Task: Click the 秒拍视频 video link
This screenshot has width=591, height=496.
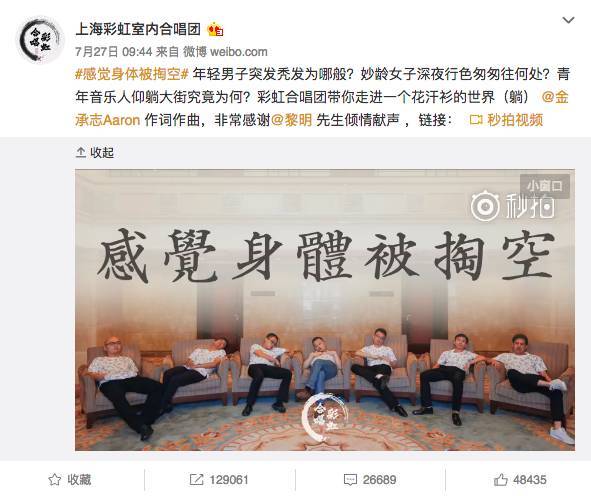Action: tap(515, 120)
